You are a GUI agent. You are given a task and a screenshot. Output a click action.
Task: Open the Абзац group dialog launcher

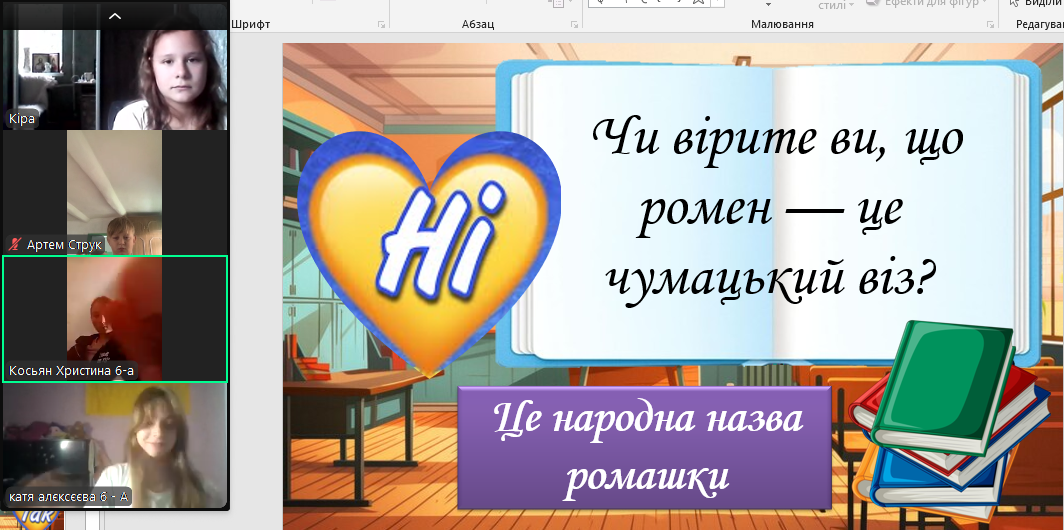575,24
